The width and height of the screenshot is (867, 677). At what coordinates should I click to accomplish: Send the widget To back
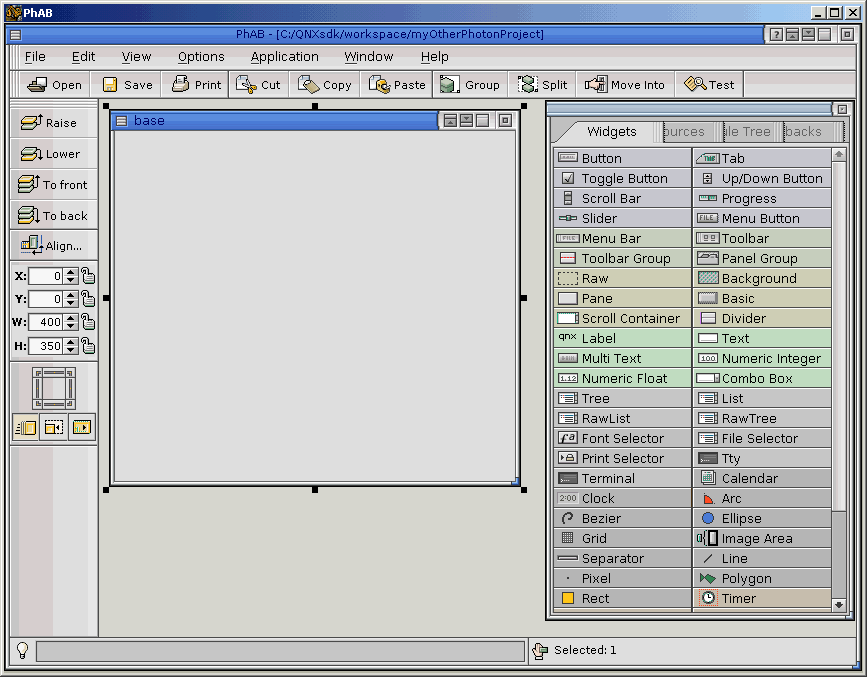tap(54, 215)
